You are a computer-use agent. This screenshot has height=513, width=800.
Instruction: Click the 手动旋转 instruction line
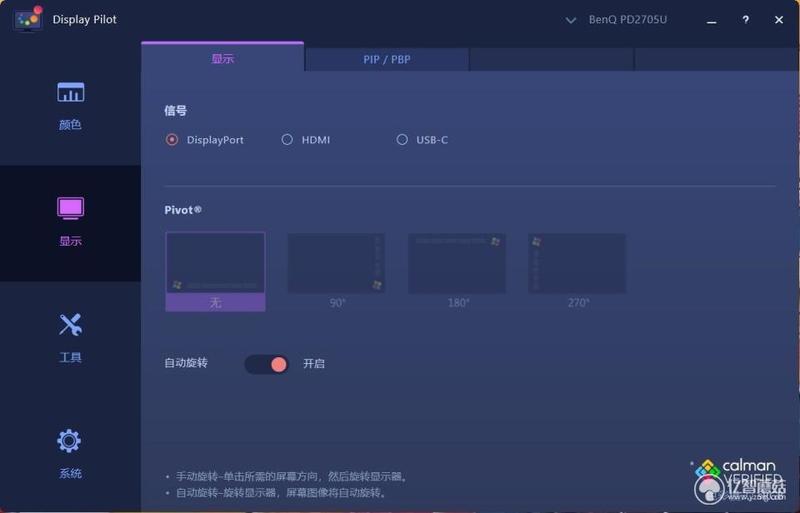(291, 476)
